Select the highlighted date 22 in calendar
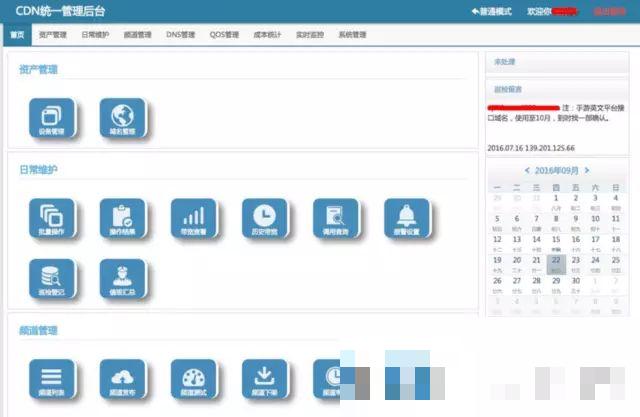The image size is (640, 417). pyautogui.click(x=556, y=264)
